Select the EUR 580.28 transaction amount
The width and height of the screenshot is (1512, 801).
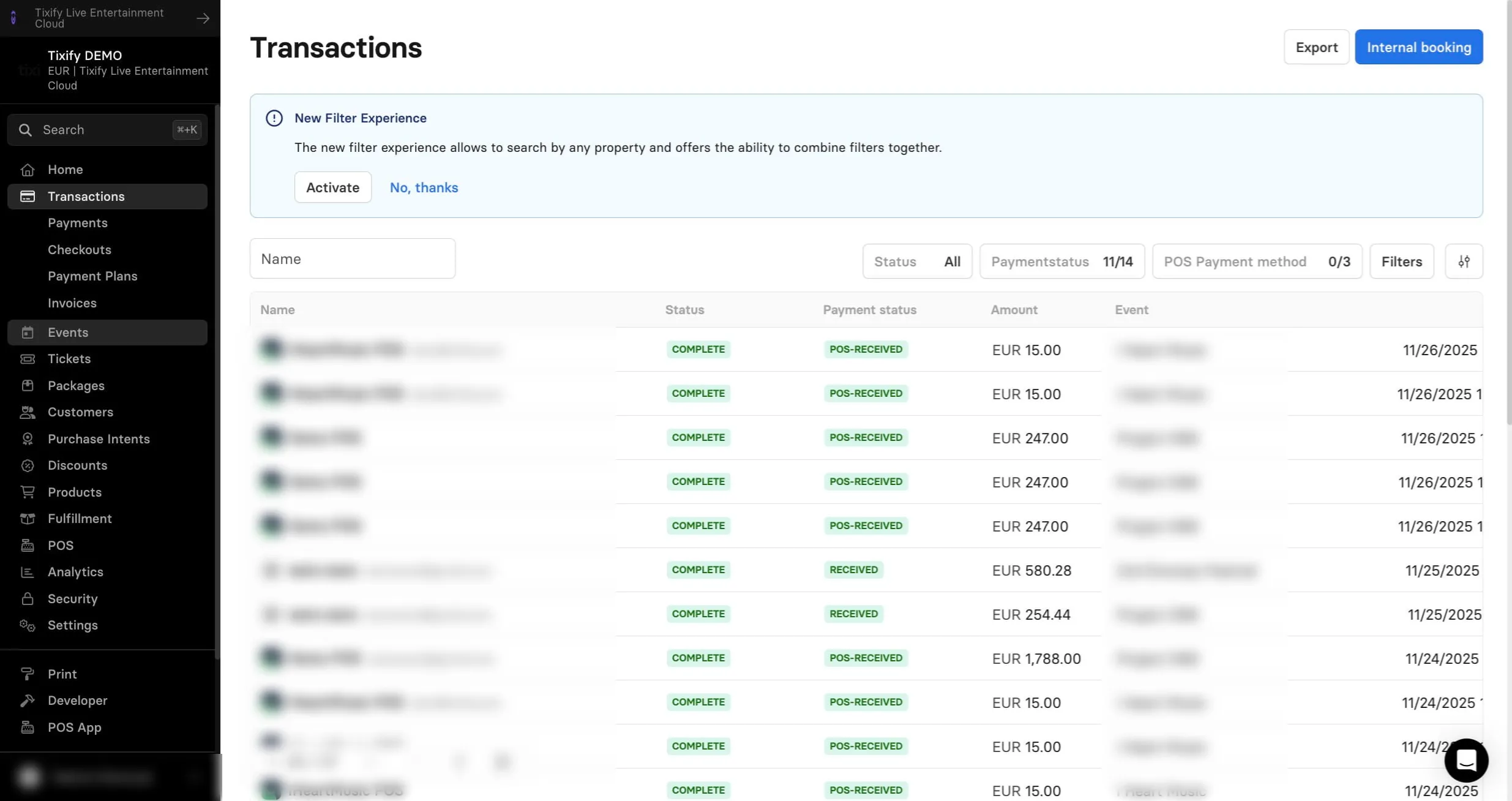(1031, 571)
